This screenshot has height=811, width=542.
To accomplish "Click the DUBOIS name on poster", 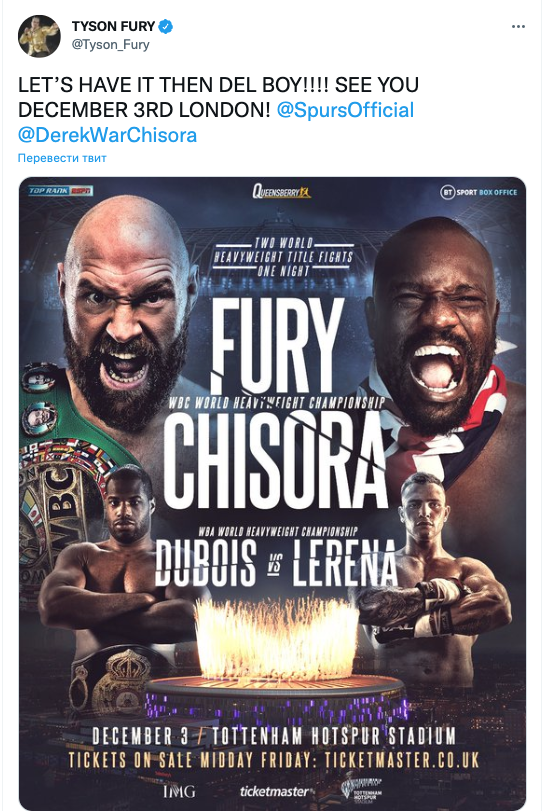I will 206,563.
